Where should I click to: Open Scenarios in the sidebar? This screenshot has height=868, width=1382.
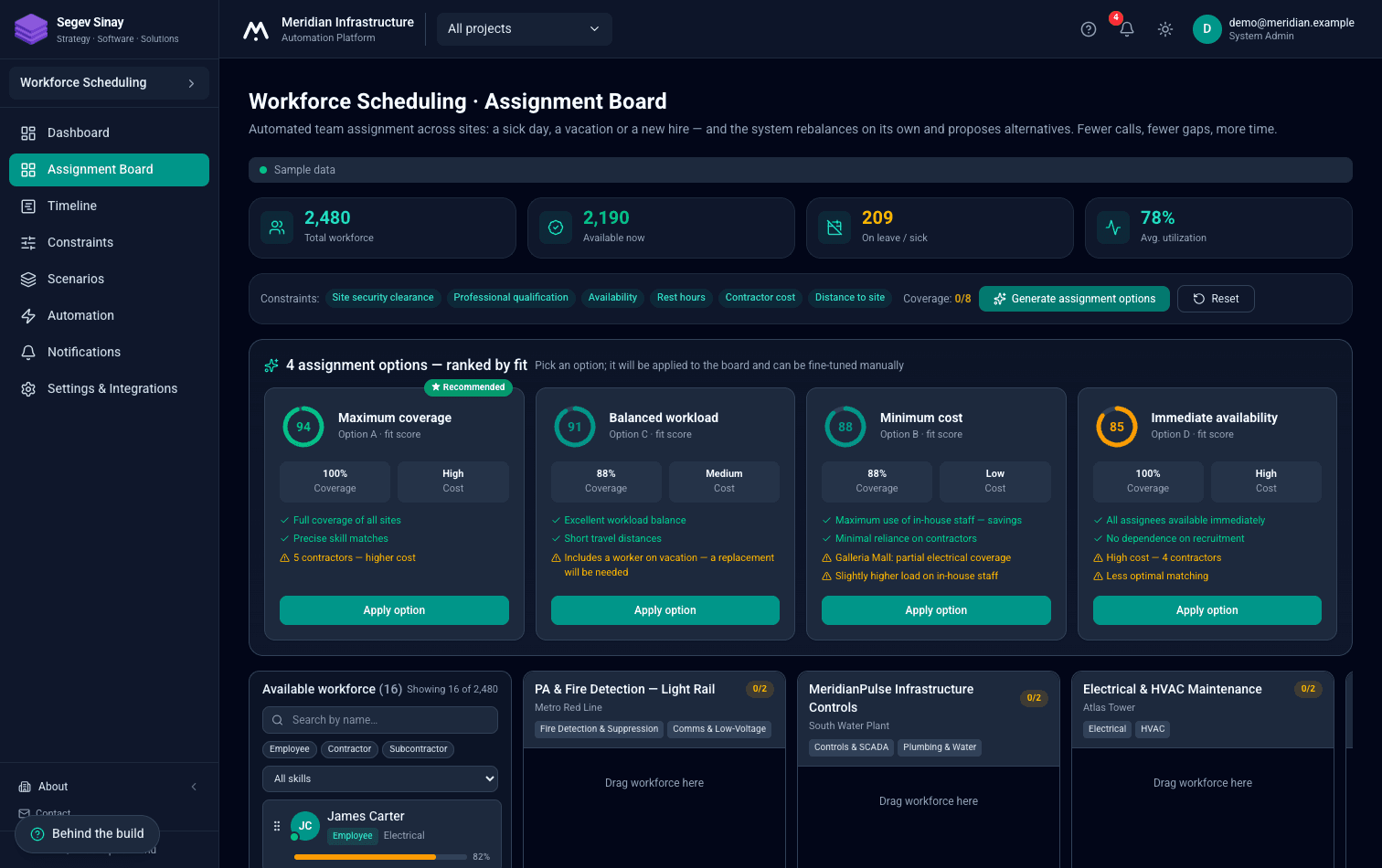pos(109,280)
